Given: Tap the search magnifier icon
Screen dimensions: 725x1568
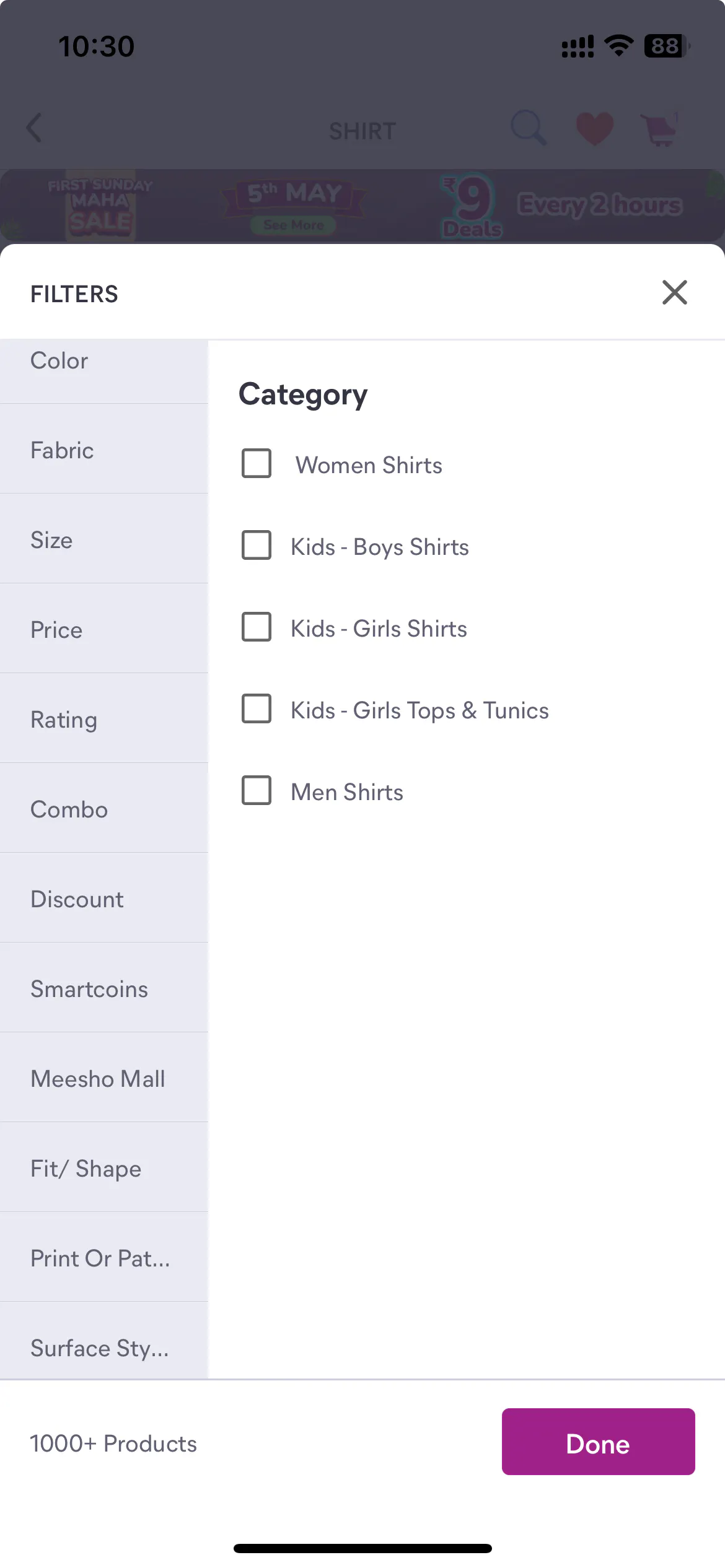Looking at the screenshot, I should pyautogui.click(x=528, y=128).
